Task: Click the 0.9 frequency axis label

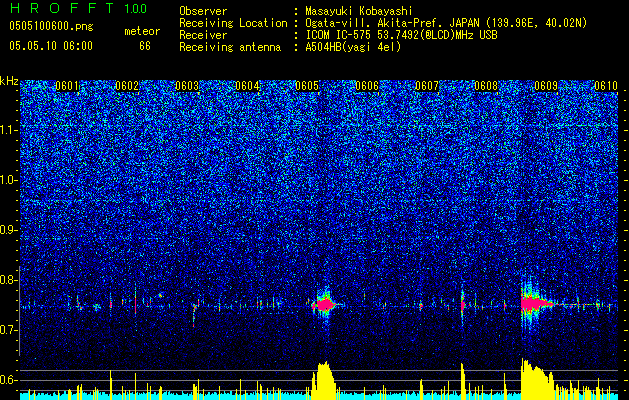Action: pos(9,230)
